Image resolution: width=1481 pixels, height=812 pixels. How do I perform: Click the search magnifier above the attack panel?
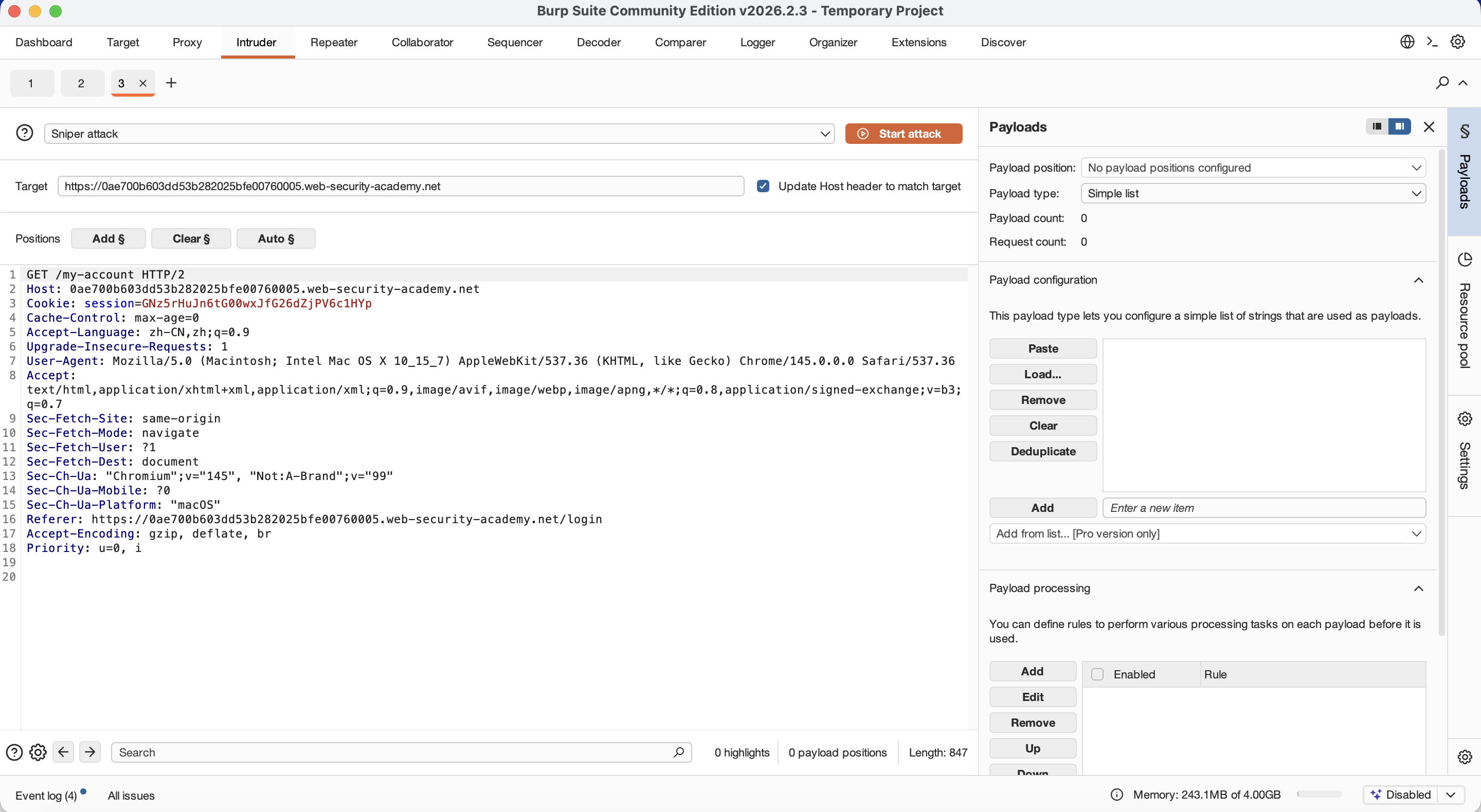point(1442,83)
